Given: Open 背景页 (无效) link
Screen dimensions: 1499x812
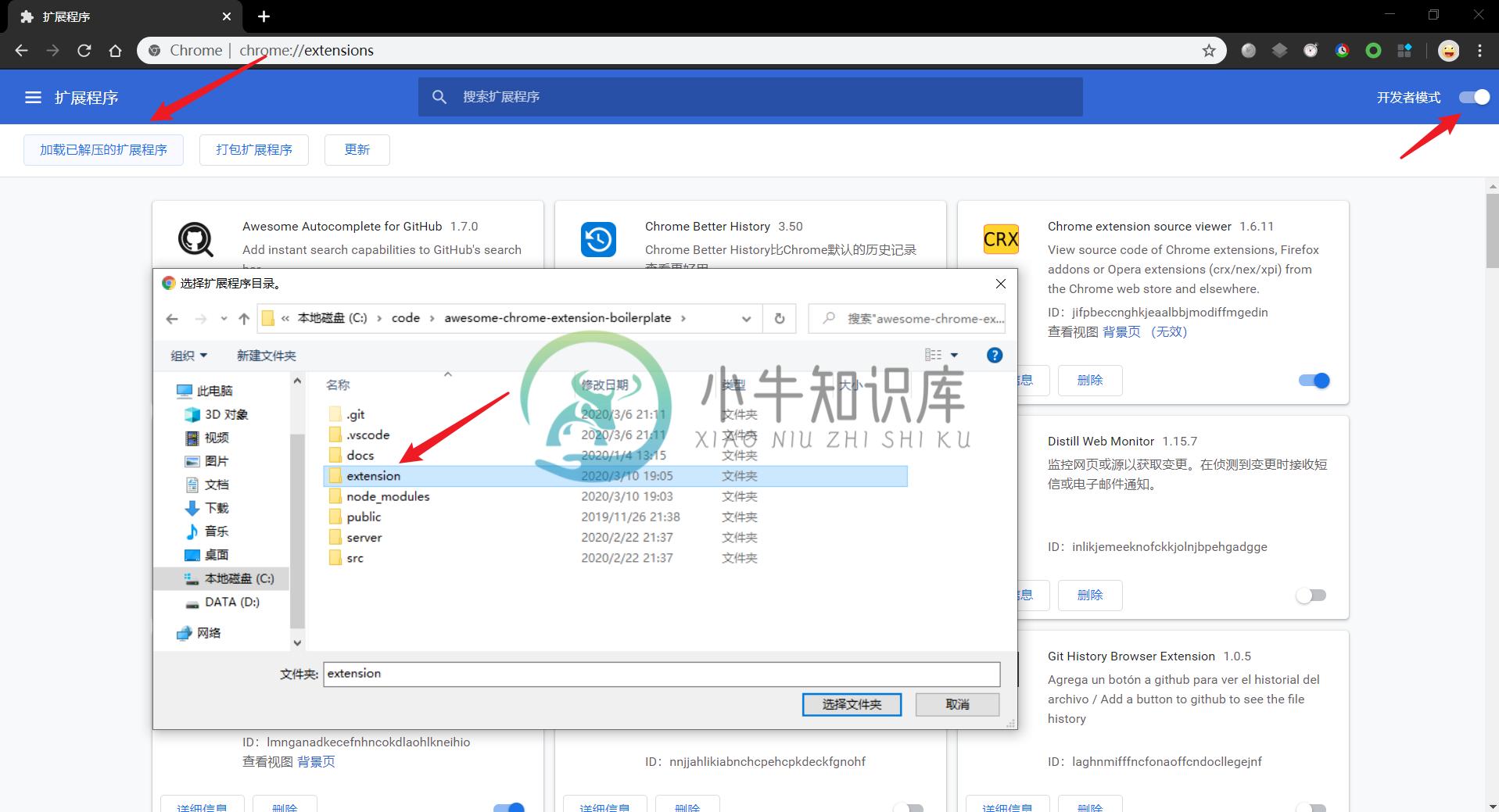Looking at the screenshot, I should pos(1145,331).
